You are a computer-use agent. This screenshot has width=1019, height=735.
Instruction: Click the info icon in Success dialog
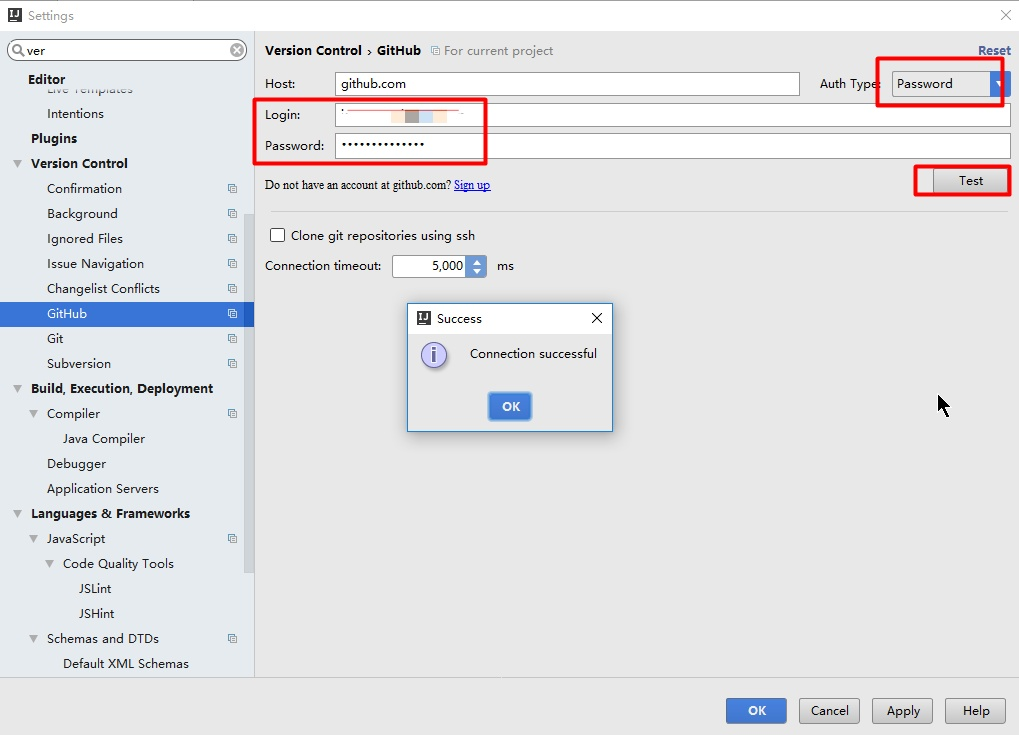(434, 355)
